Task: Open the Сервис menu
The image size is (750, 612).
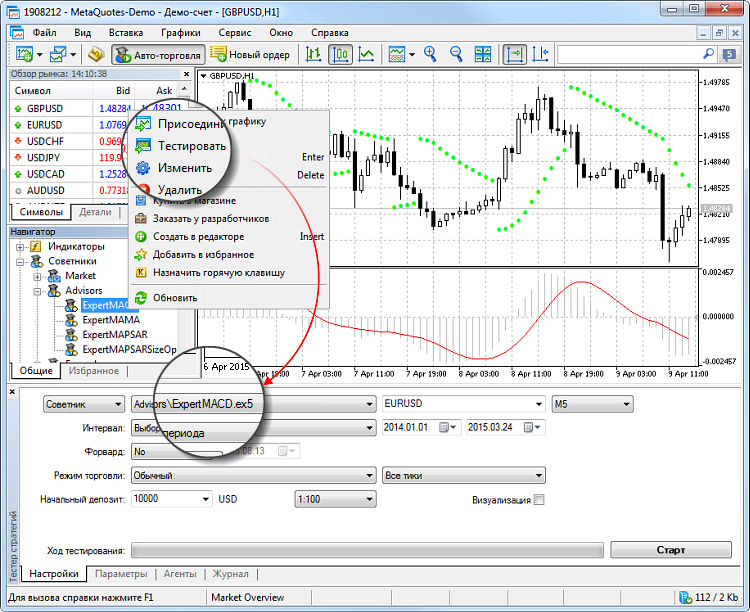Action: [x=234, y=32]
